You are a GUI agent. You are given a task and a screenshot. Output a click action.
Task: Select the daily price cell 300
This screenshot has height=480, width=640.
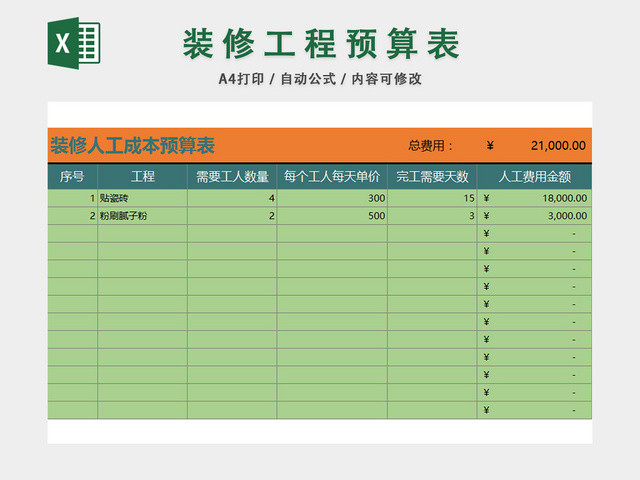tap(332, 198)
